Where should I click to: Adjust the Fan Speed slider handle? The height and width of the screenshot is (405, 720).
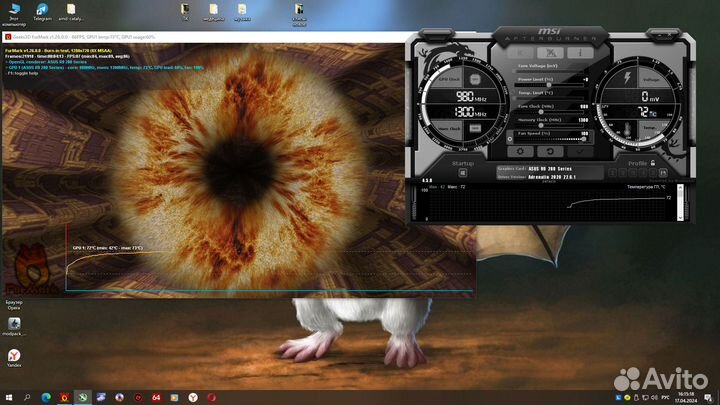coord(584,139)
